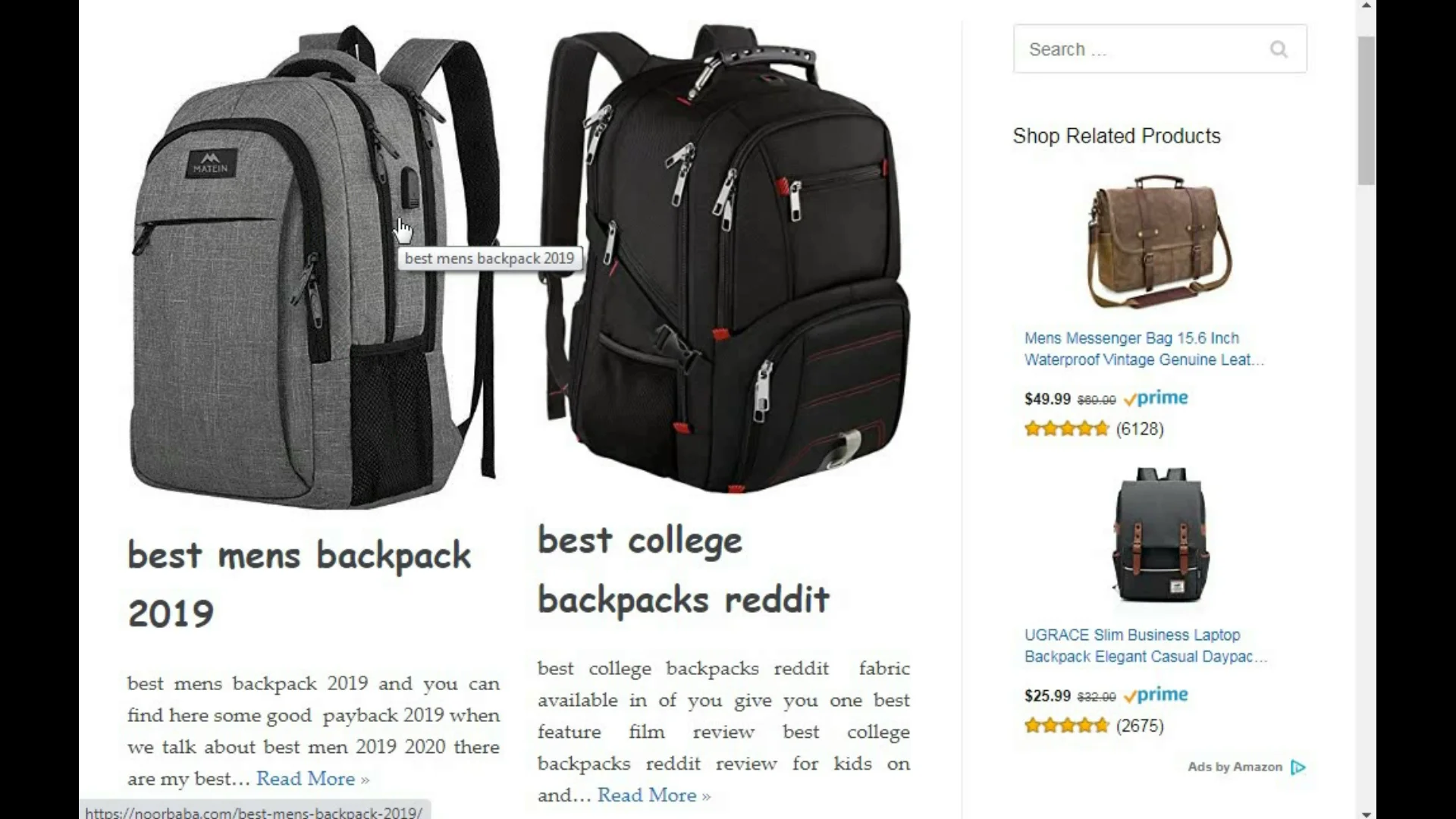Screen dimensions: 1456x819
Task: Click Read More under the college backpacks post
Action: pyautogui.click(x=654, y=795)
